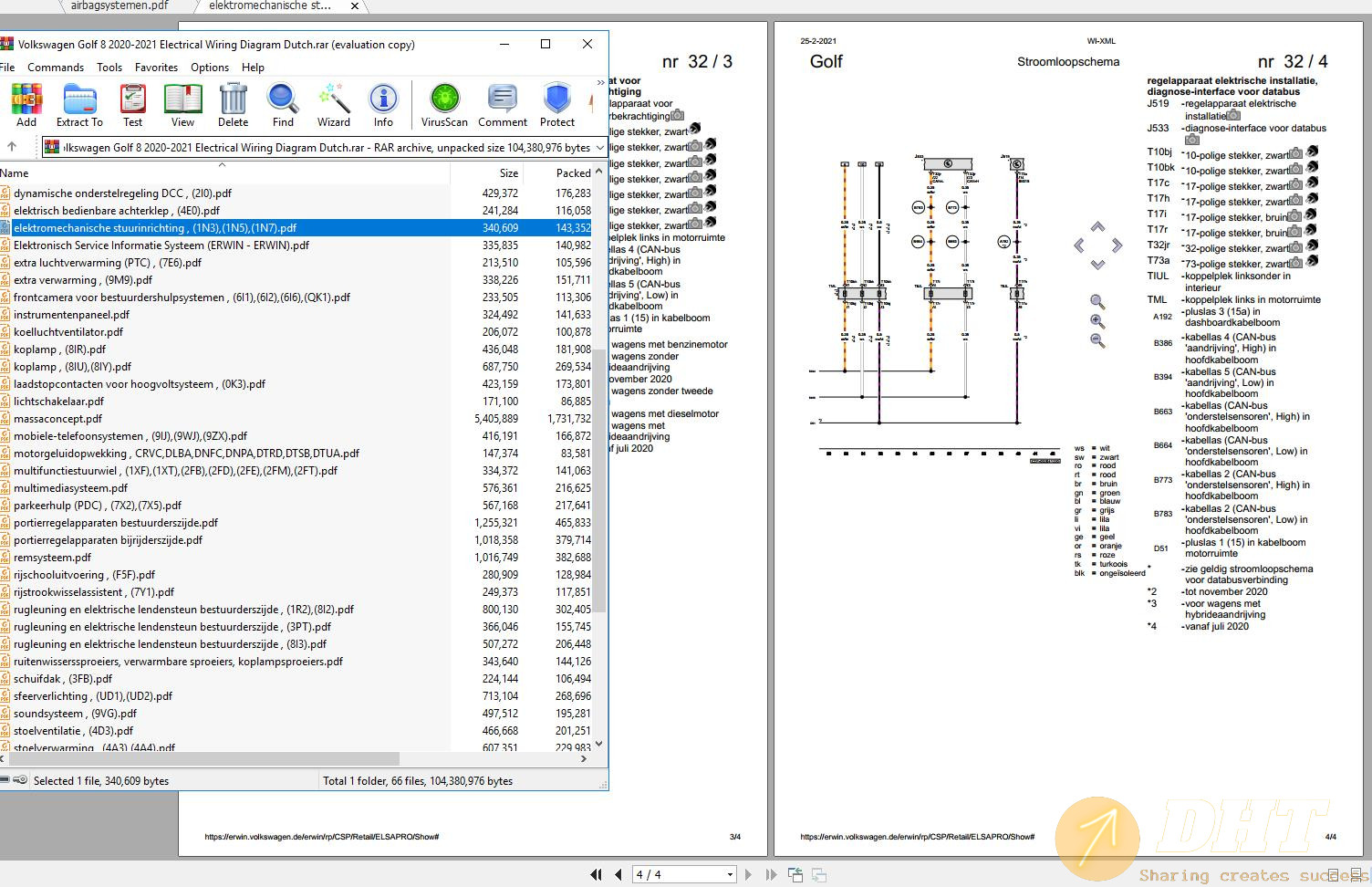Screen dimensions: 1372x887
Task: Expand the archive path dropdown
Action: 599,147
